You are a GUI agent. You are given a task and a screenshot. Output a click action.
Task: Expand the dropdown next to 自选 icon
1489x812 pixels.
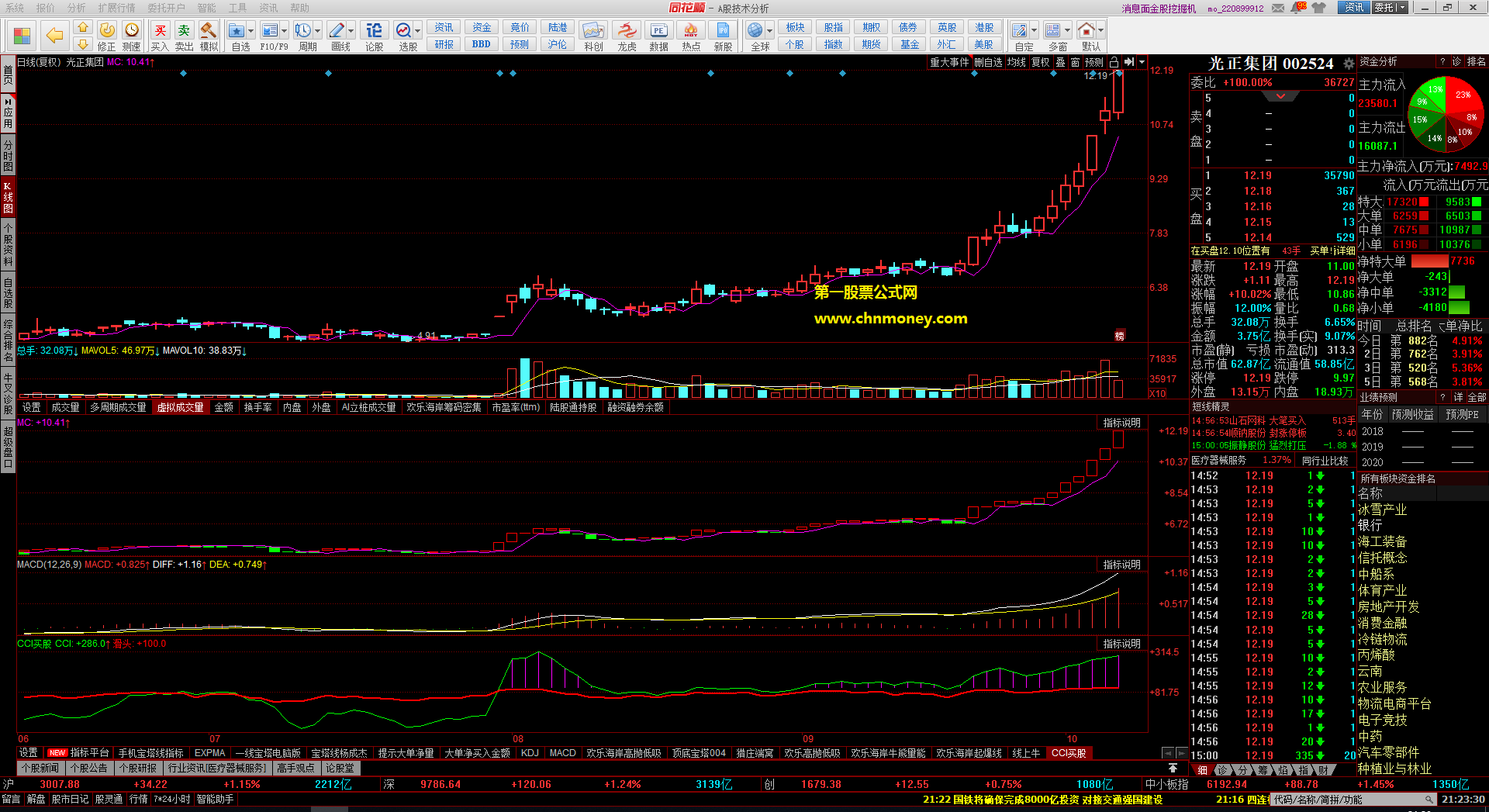pos(250,31)
